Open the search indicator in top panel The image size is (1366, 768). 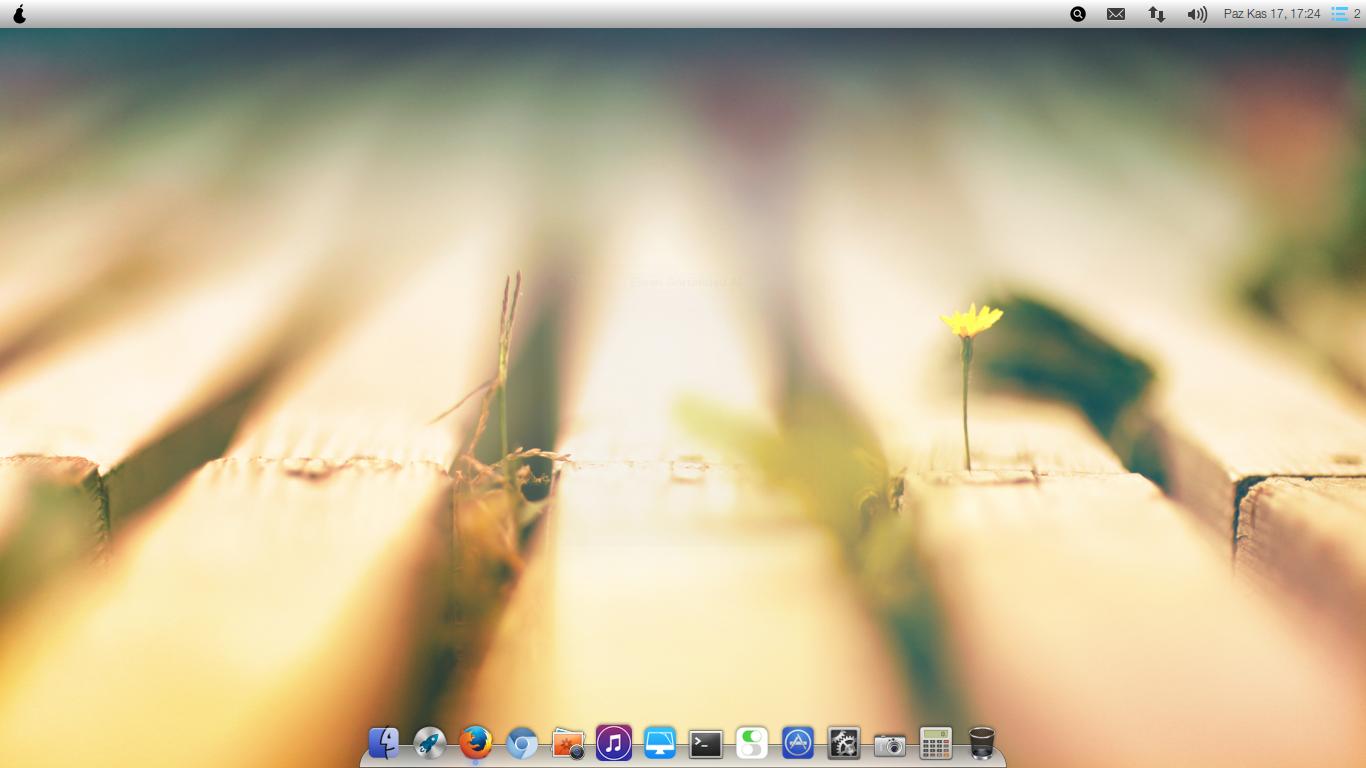coord(1078,14)
